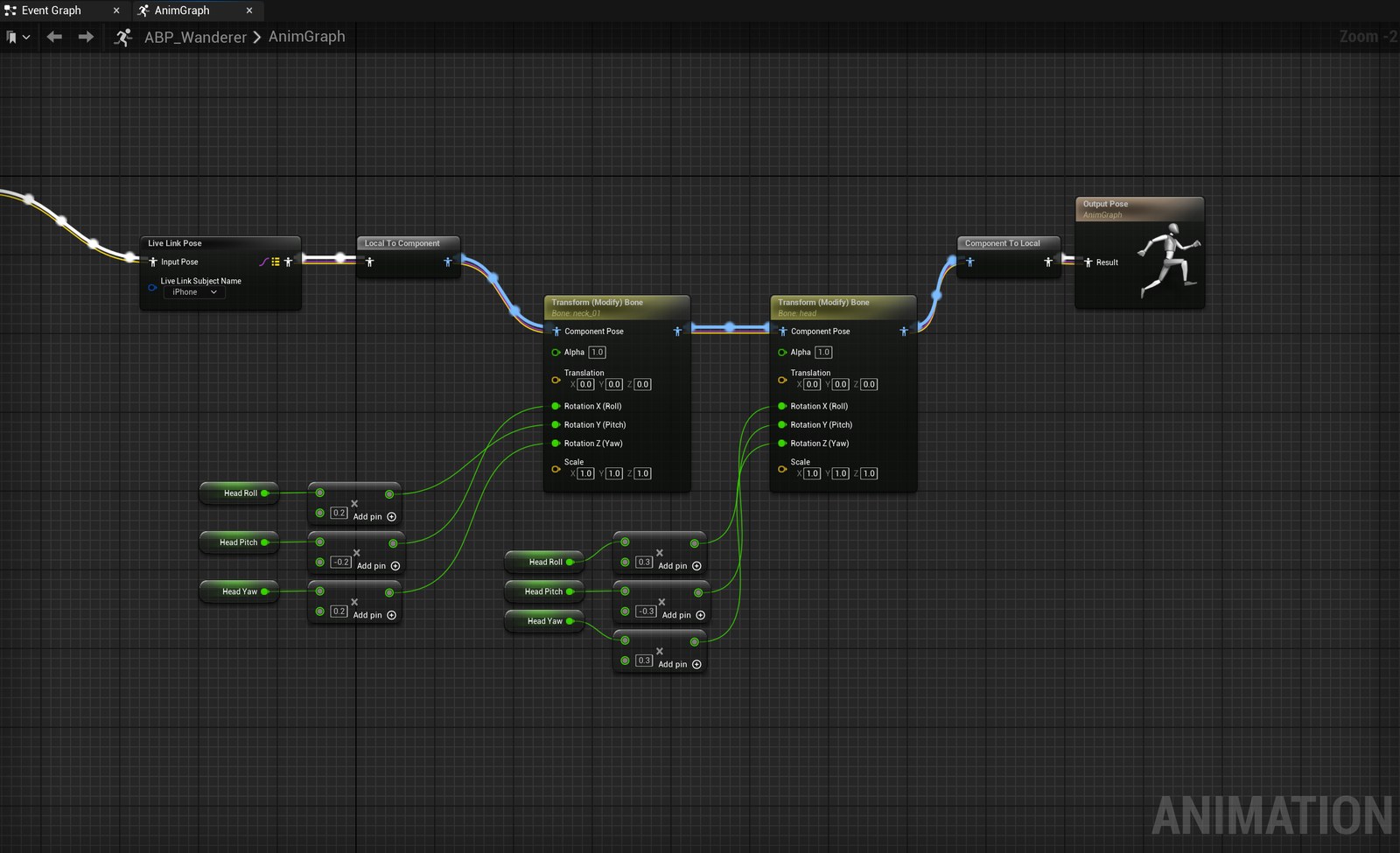Go forward with the right arrow
The height and width of the screenshot is (853, 1400).
point(86,37)
